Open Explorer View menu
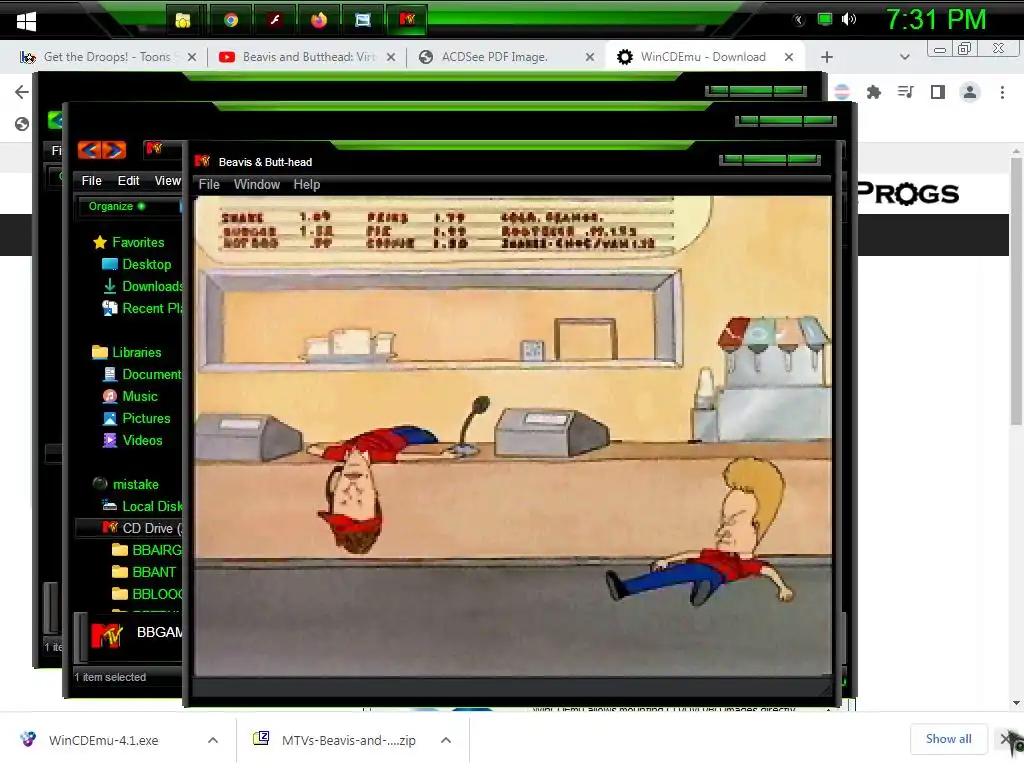 click(167, 181)
